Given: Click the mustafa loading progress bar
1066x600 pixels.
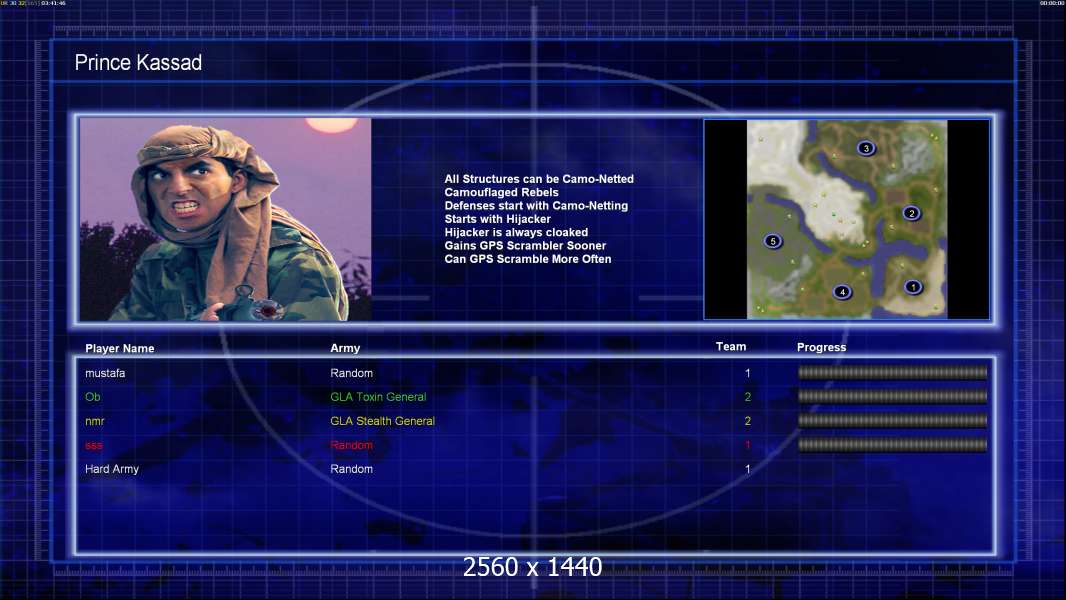Looking at the screenshot, I should coord(893,372).
